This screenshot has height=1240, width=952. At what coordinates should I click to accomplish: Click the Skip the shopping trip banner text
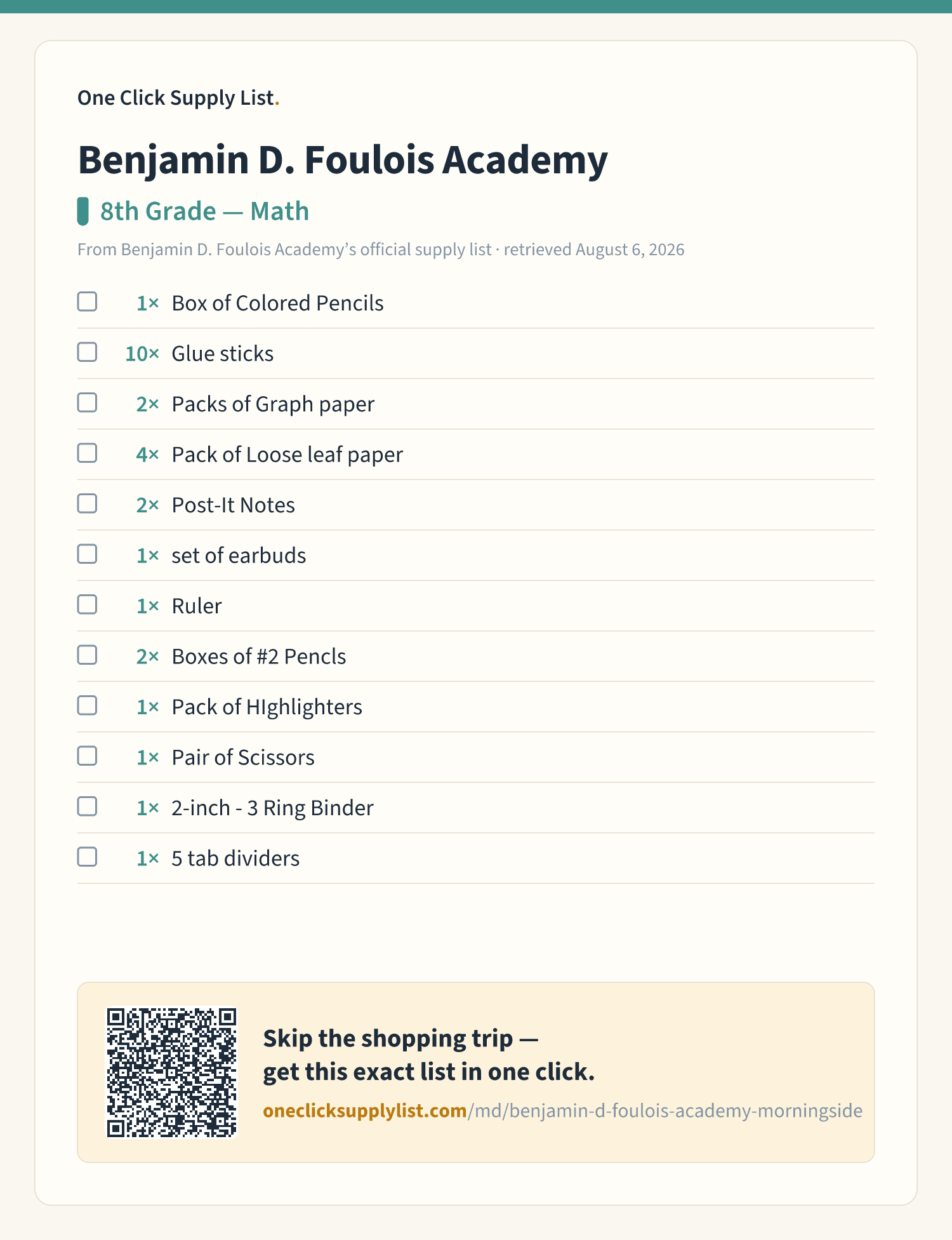point(429,1055)
